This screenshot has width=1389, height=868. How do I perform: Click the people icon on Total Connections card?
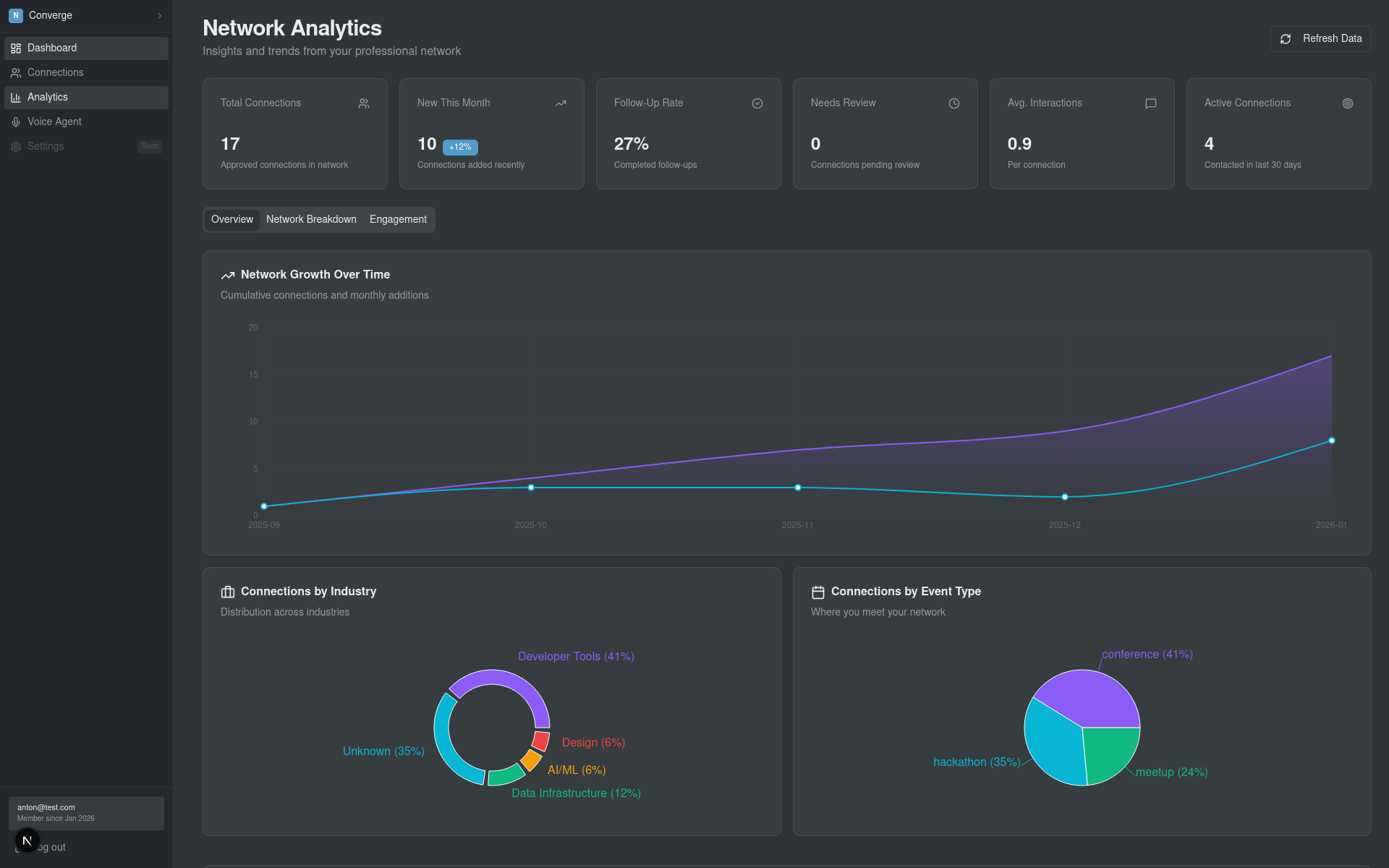tap(364, 103)
